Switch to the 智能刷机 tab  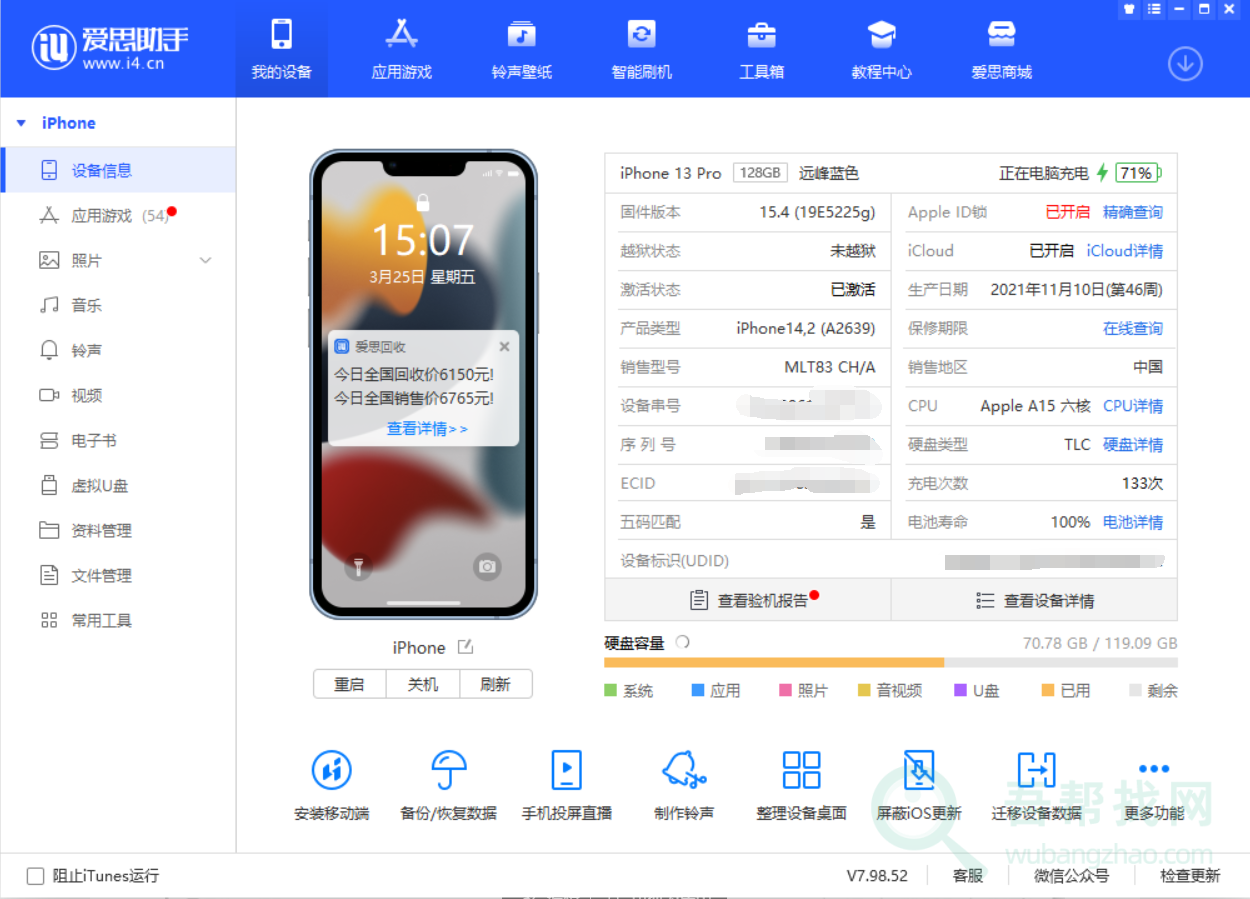point(640,48)
